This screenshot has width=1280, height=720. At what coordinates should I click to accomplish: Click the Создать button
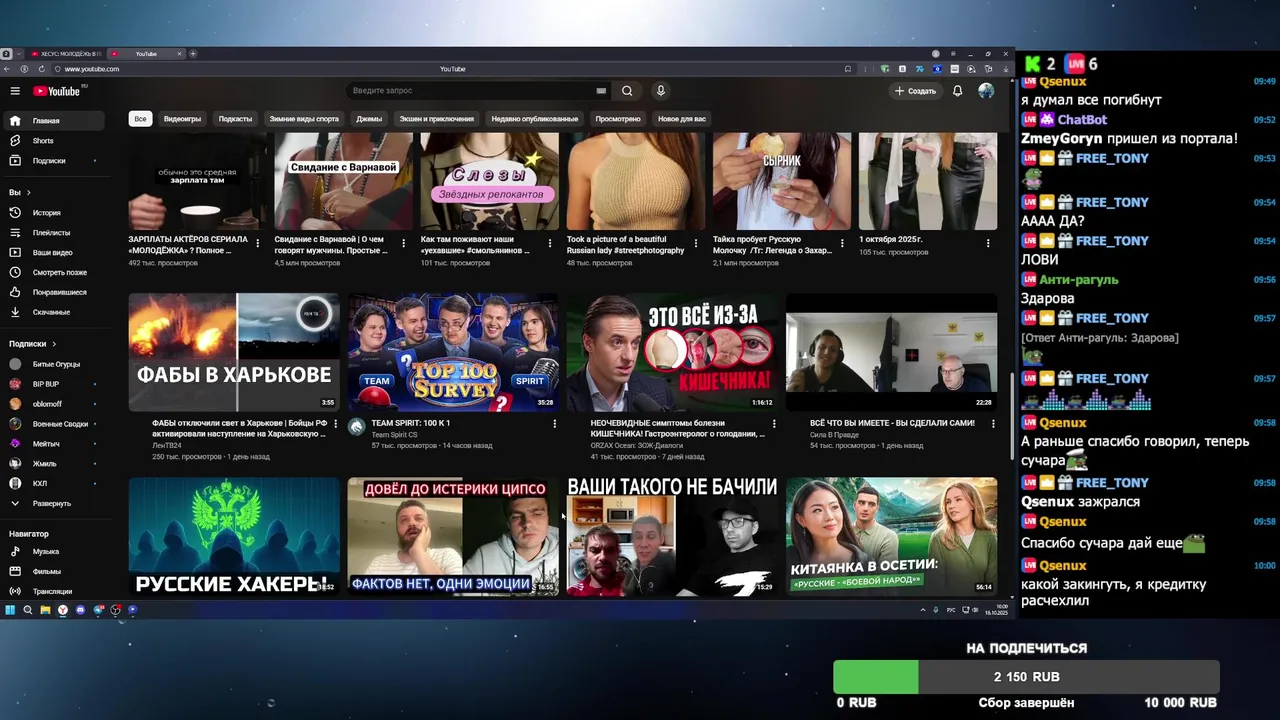(915, 91)
